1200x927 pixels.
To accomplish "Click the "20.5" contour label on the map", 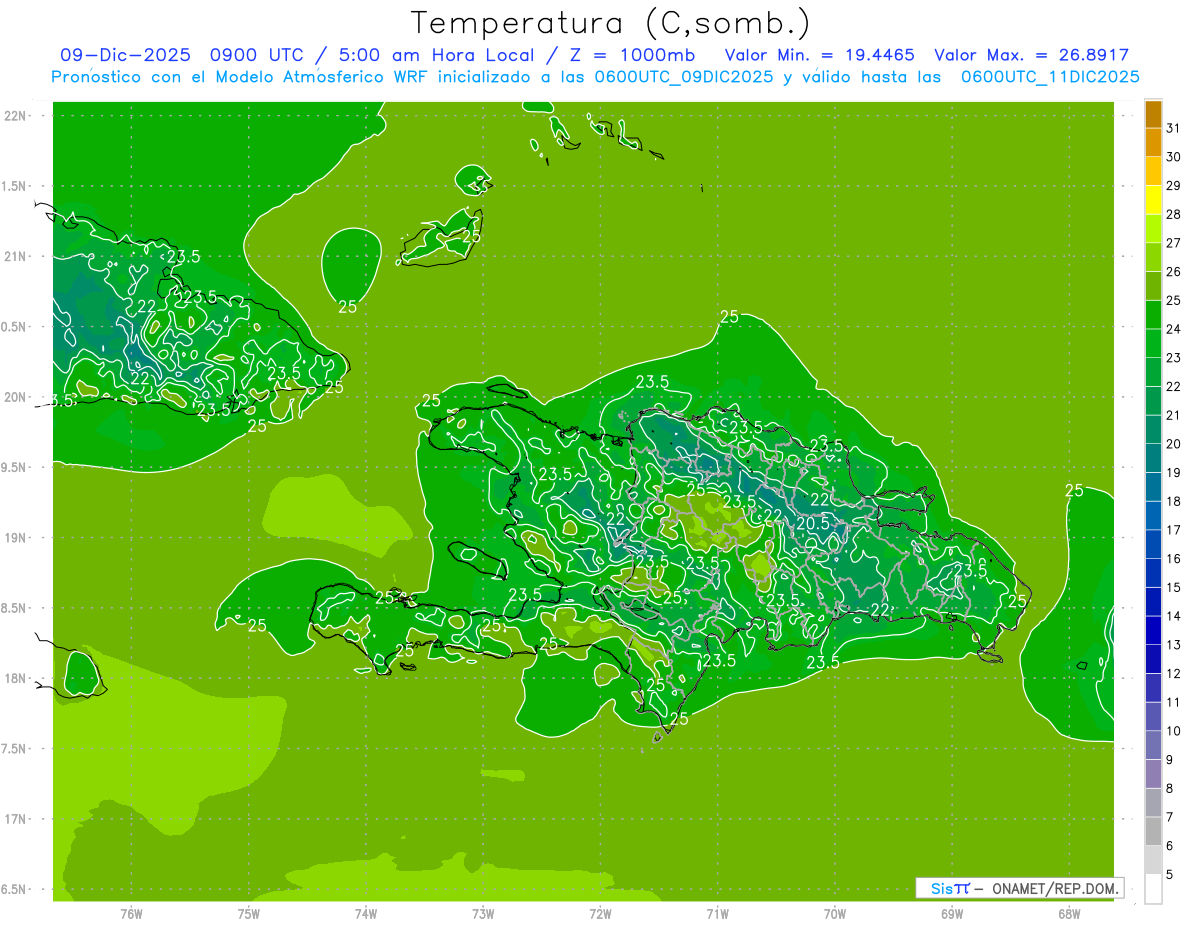I will click(813, 523).
